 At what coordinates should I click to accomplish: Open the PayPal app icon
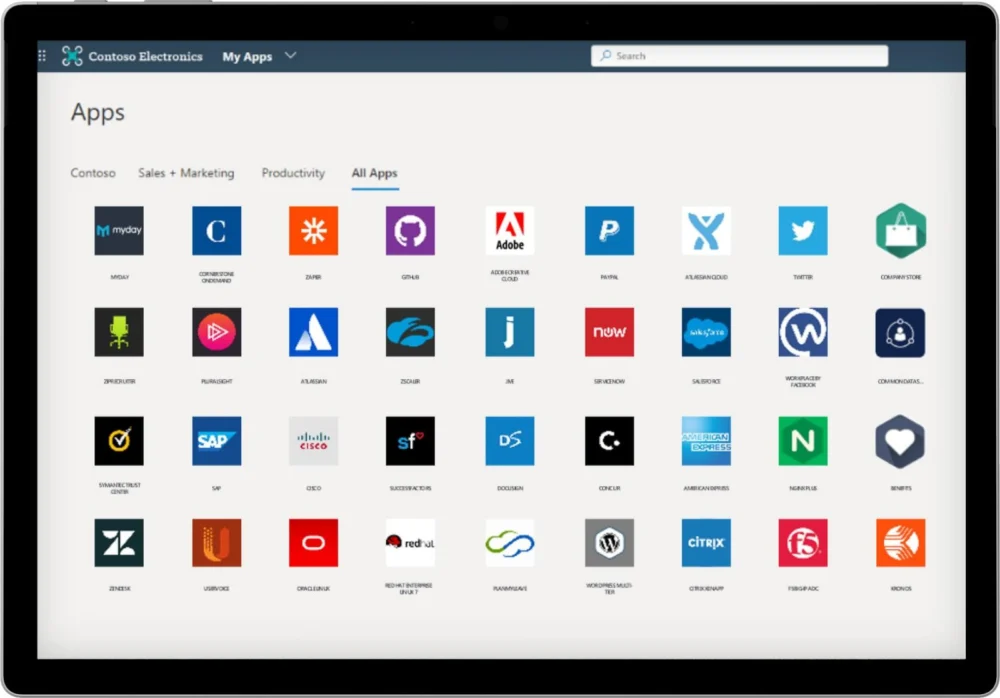[609, 231]
